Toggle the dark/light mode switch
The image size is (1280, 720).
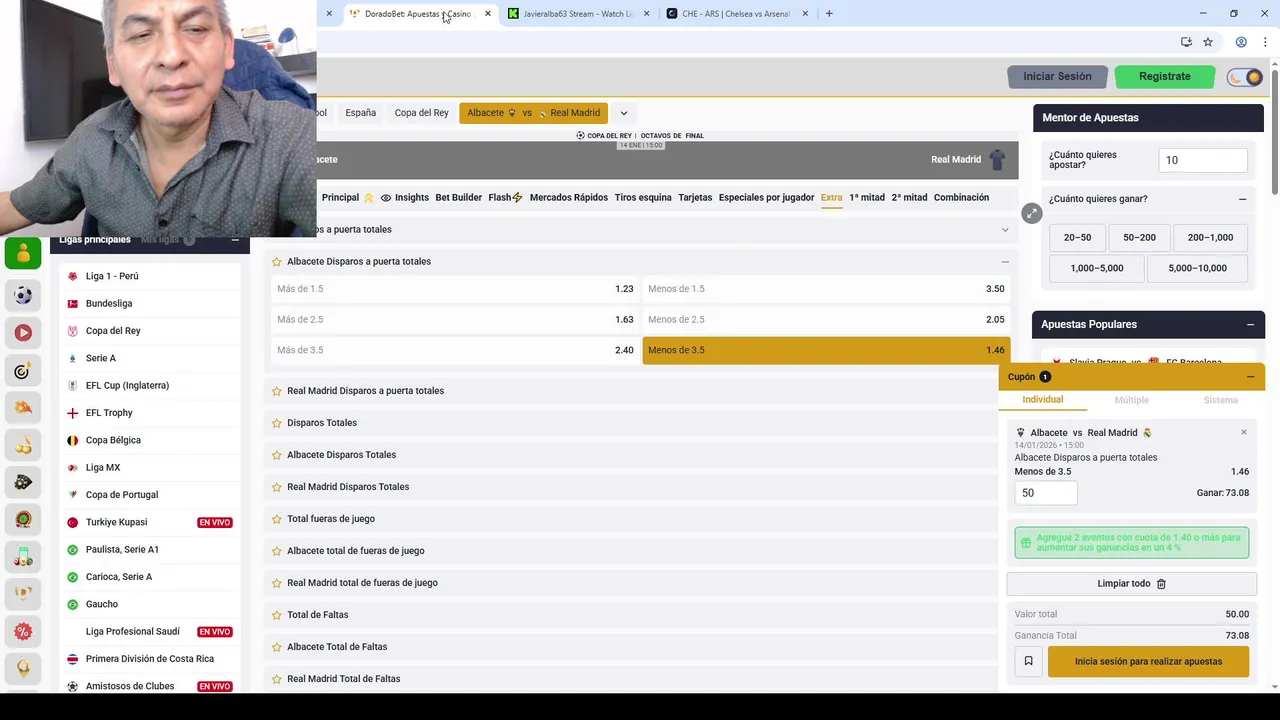(x=1245, y=77)
